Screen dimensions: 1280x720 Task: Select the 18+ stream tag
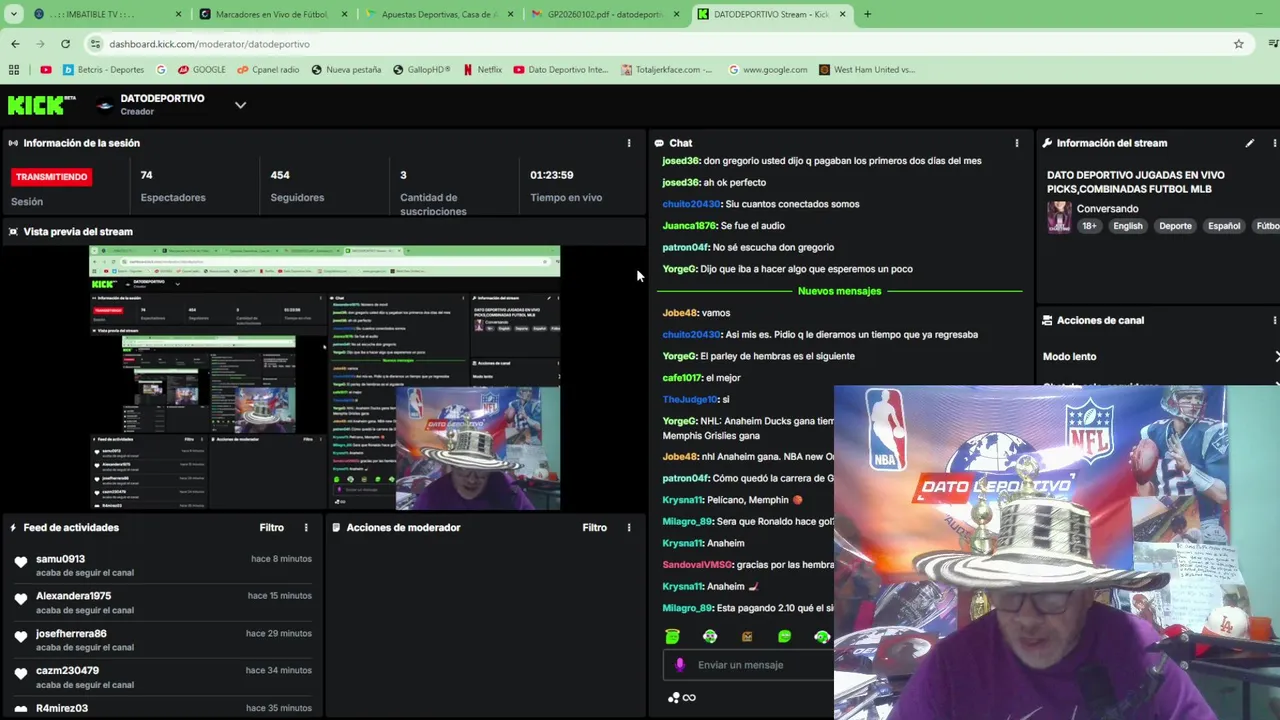(x=1089, y=226)
